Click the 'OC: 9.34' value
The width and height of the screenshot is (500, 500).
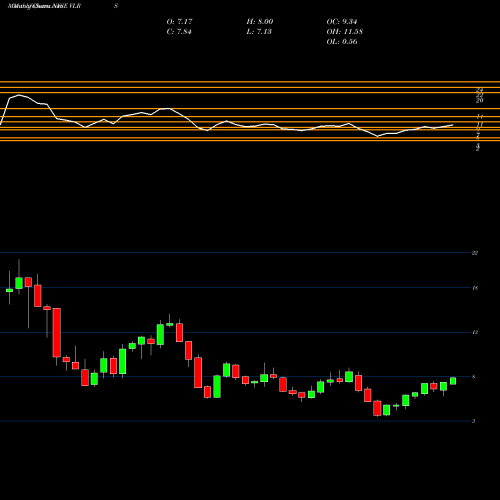tap(342, 22)
